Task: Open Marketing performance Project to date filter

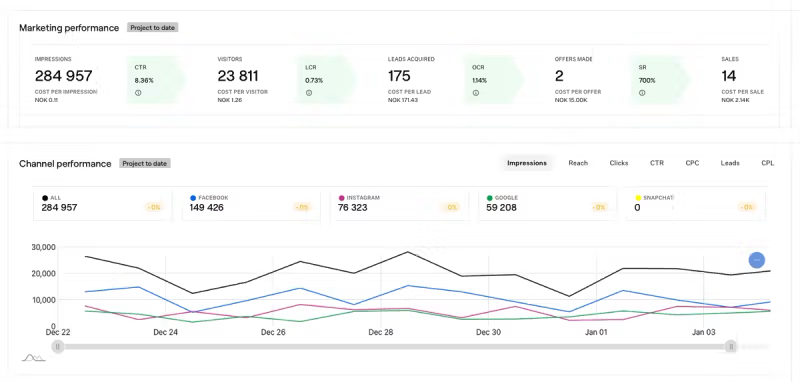Action: [x=153, y=28]
